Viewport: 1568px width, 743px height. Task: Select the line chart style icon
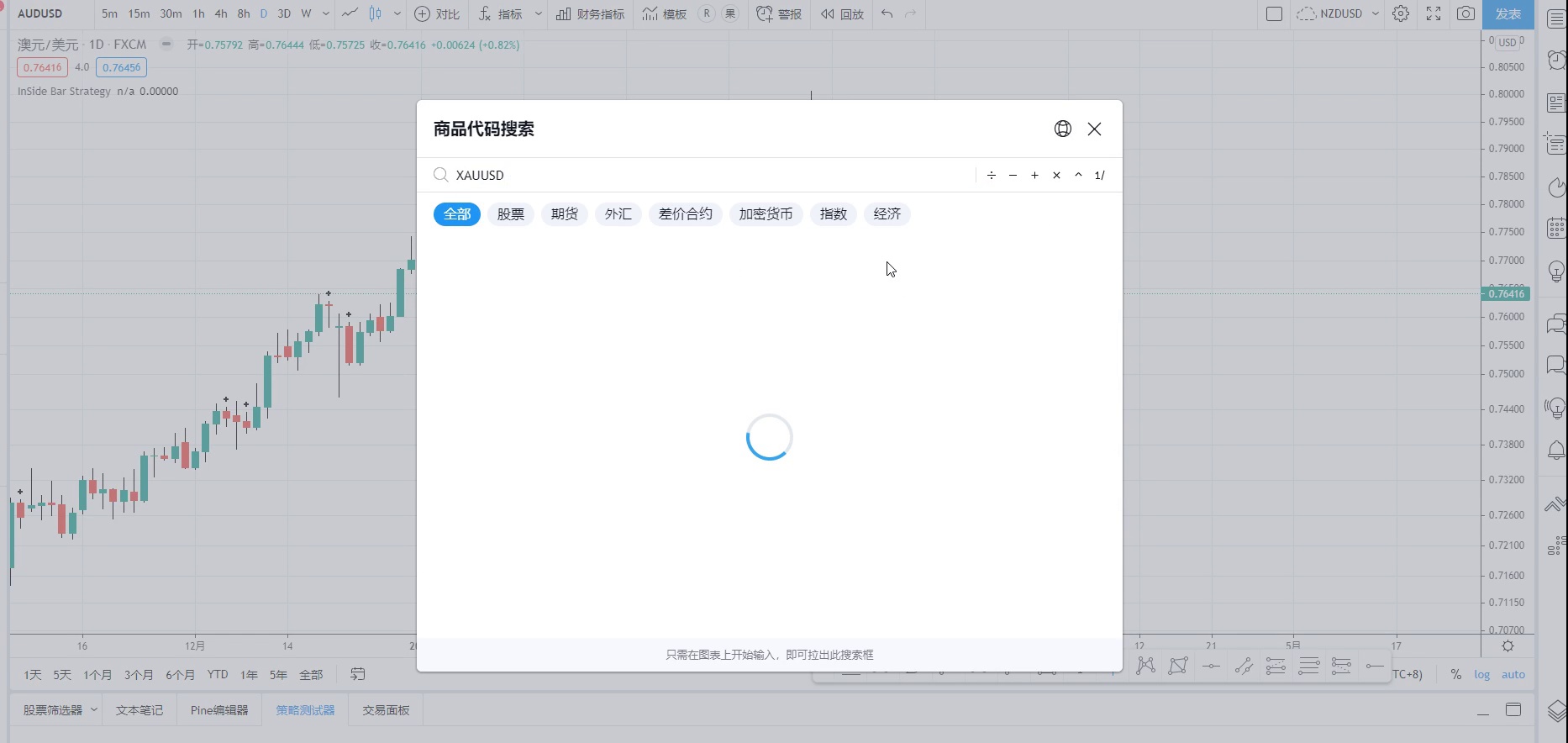350,13
